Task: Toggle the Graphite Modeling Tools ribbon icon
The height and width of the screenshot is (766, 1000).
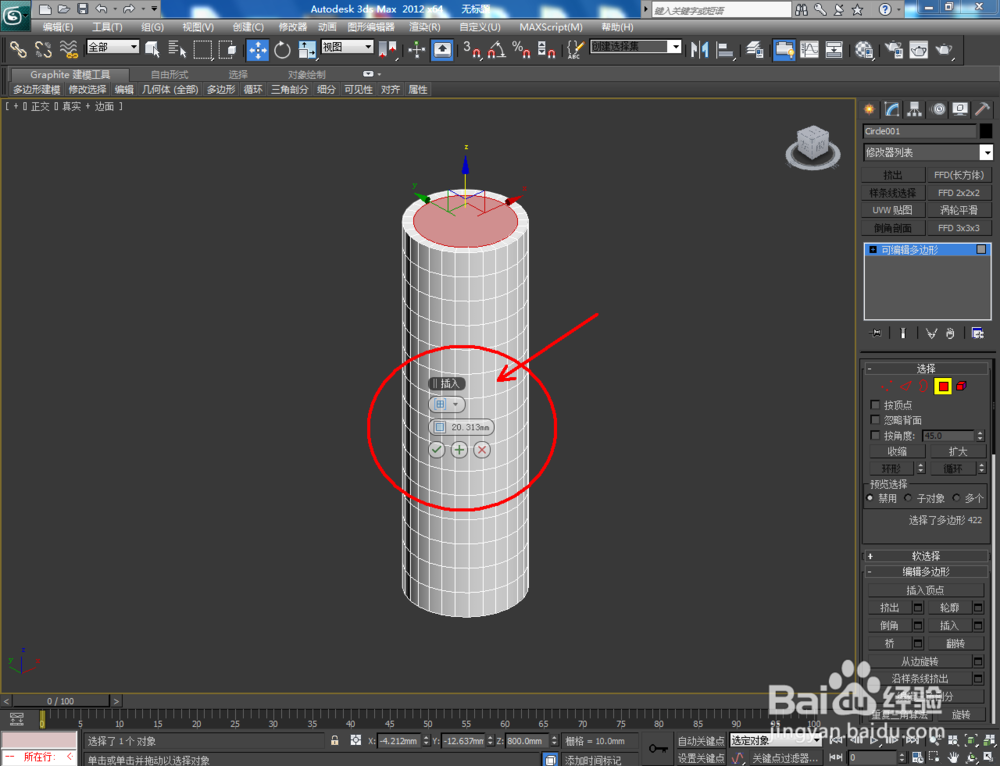Action: tap(784, 49)
